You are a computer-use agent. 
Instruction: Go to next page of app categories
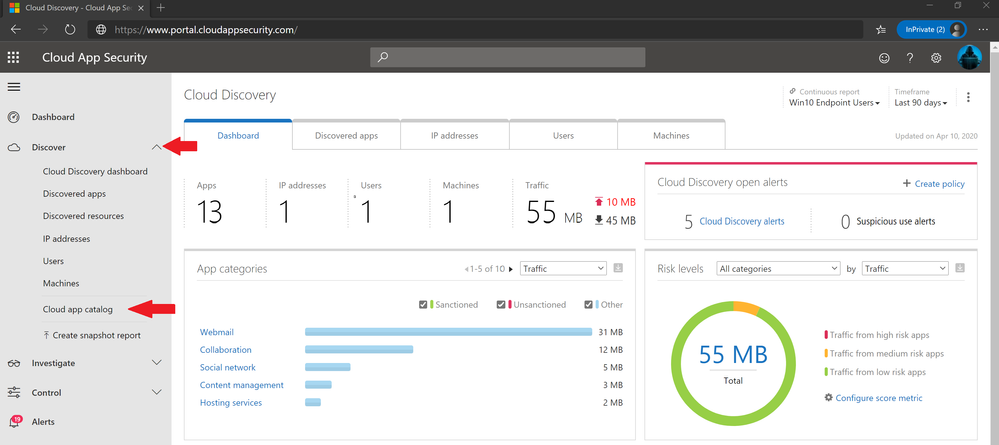[510, 270]
